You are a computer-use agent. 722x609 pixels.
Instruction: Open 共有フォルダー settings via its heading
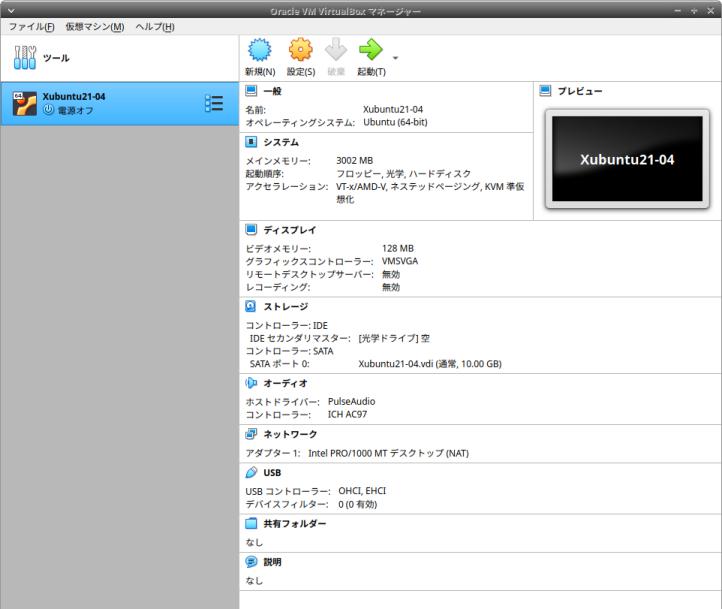(295, 524)
